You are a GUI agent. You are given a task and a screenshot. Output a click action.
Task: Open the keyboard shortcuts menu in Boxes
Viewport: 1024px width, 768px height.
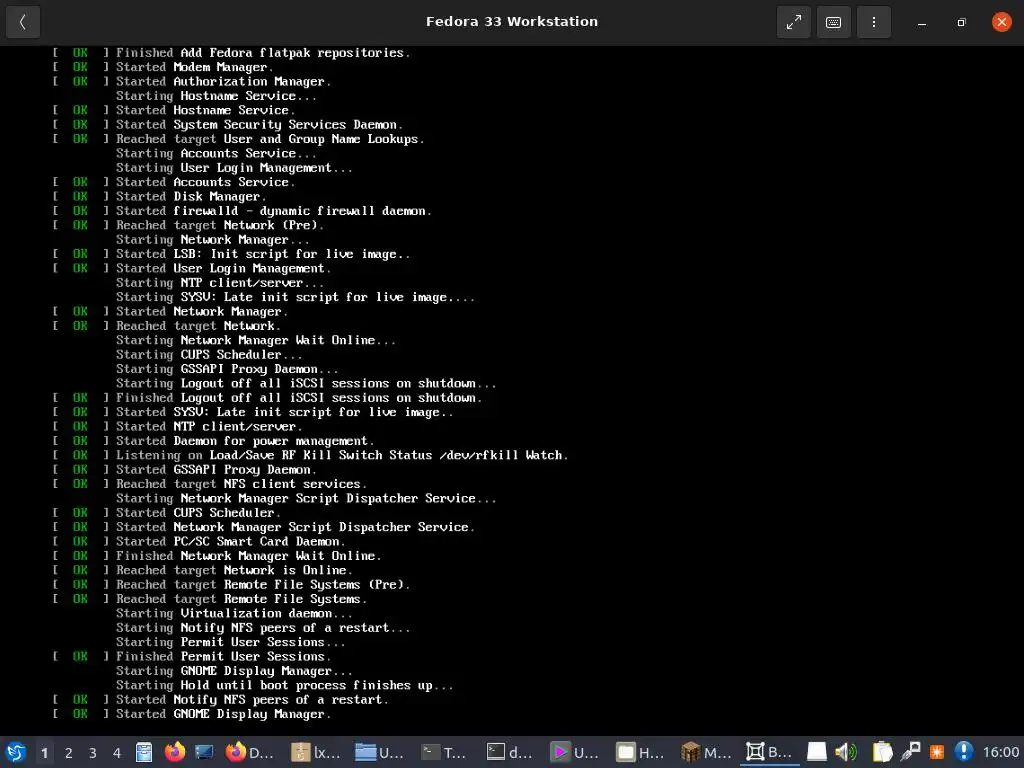tap(833, 22)
